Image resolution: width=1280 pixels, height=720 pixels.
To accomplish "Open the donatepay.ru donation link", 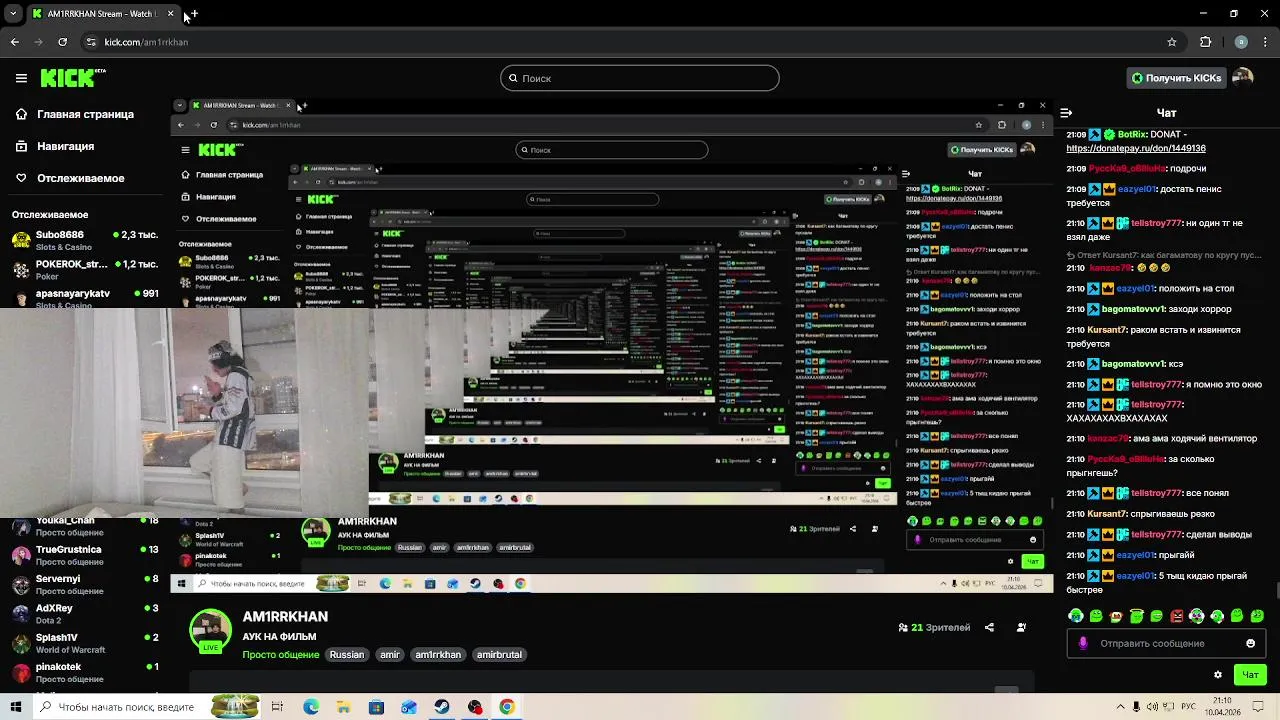I will tap(1136, 148).
